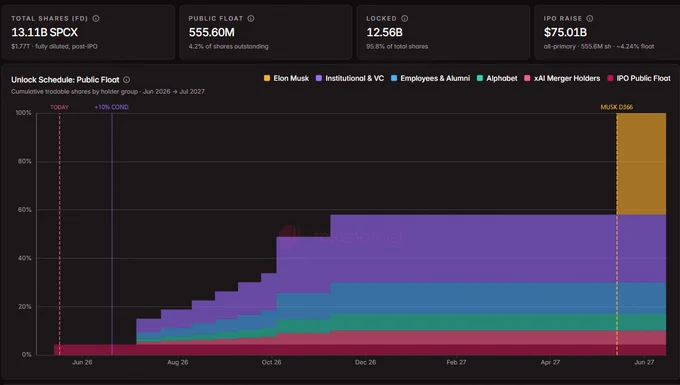Click info icon next to Total Shares (FD)
The width and height of the screenshot is (680, 385).
[x=96, y=18]
